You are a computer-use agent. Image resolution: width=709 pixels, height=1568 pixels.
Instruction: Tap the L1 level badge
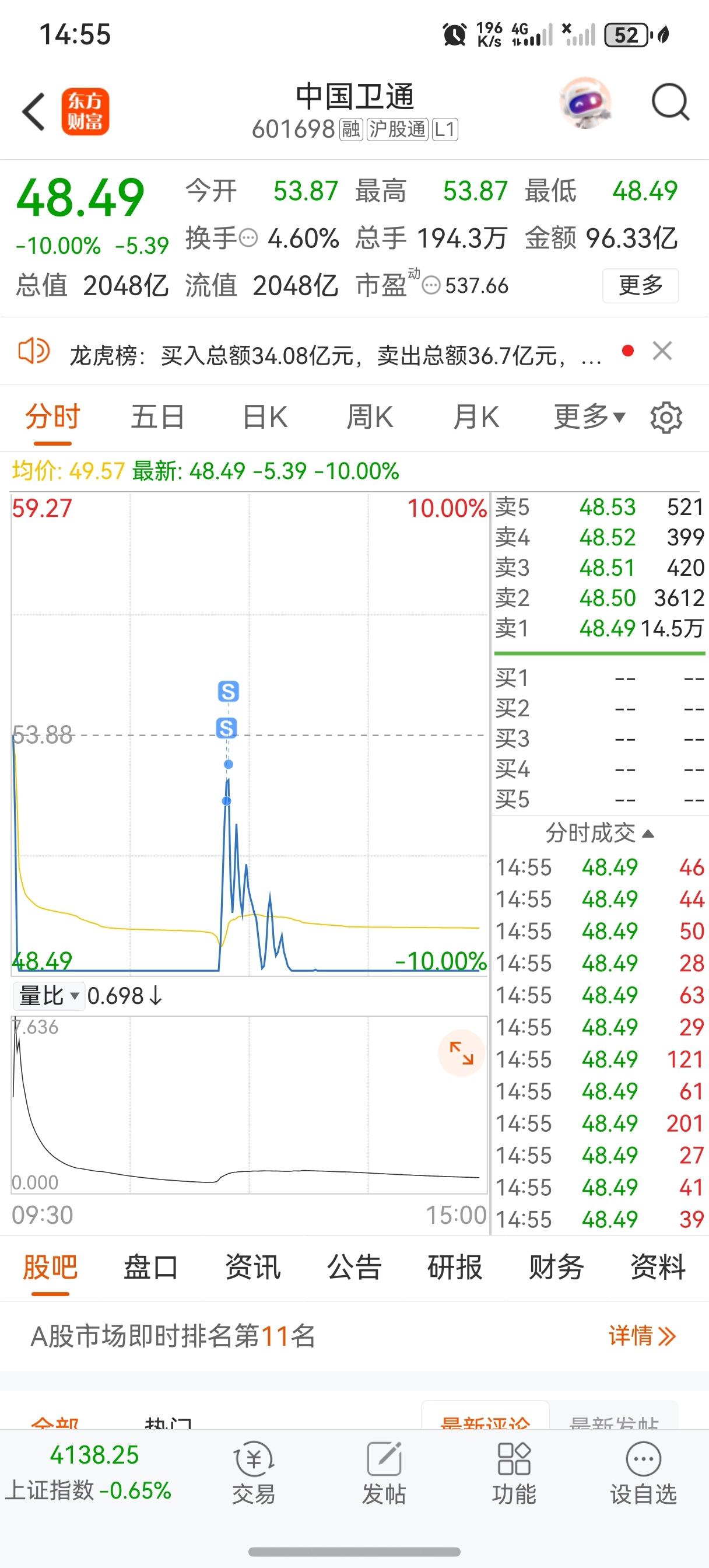tap(445, 129)
